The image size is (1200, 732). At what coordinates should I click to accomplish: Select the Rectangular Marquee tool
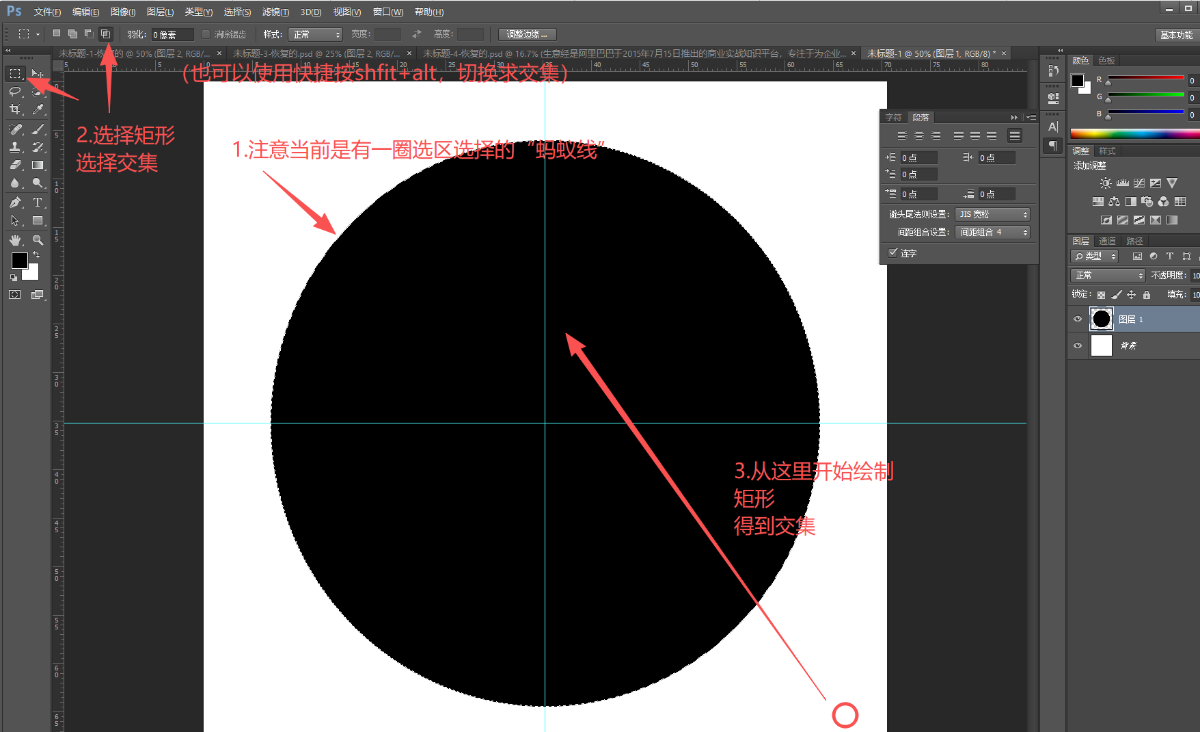(15, 73)
